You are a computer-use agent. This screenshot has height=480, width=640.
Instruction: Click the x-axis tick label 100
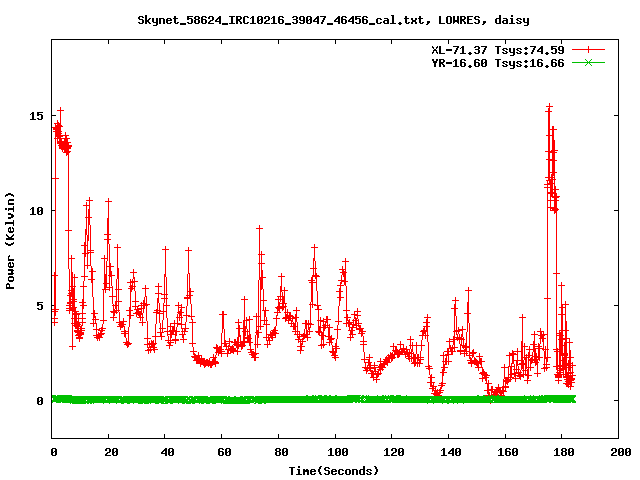[x=338, y=452]
